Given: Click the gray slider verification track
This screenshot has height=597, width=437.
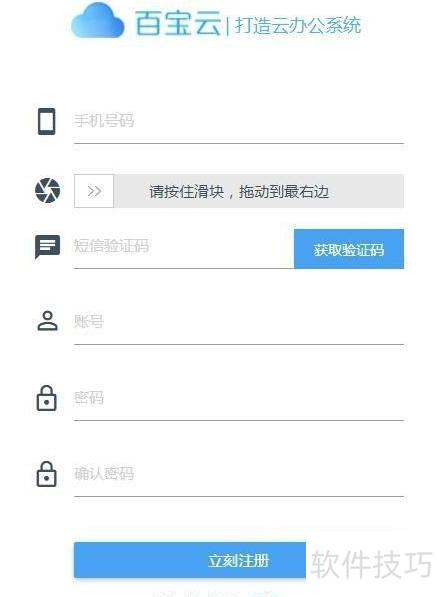Looking at the screenshot, I should 239,191.
